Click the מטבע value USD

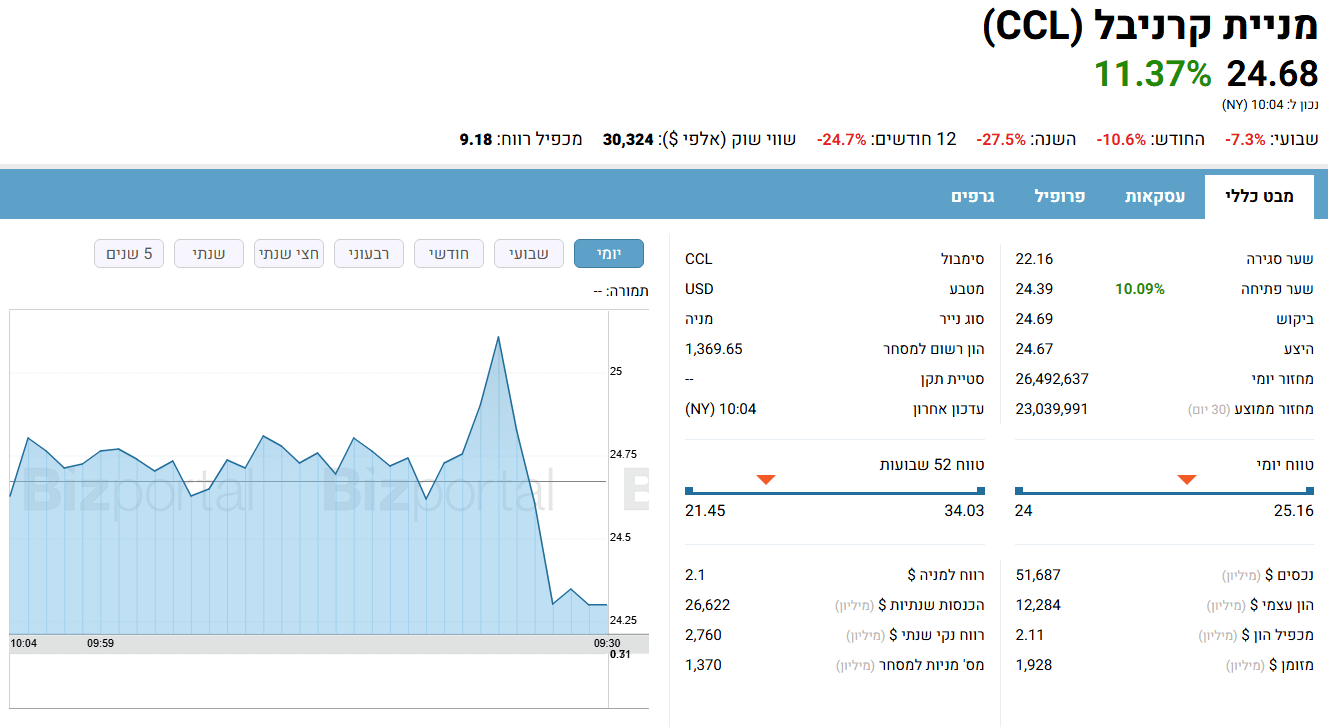700,289
